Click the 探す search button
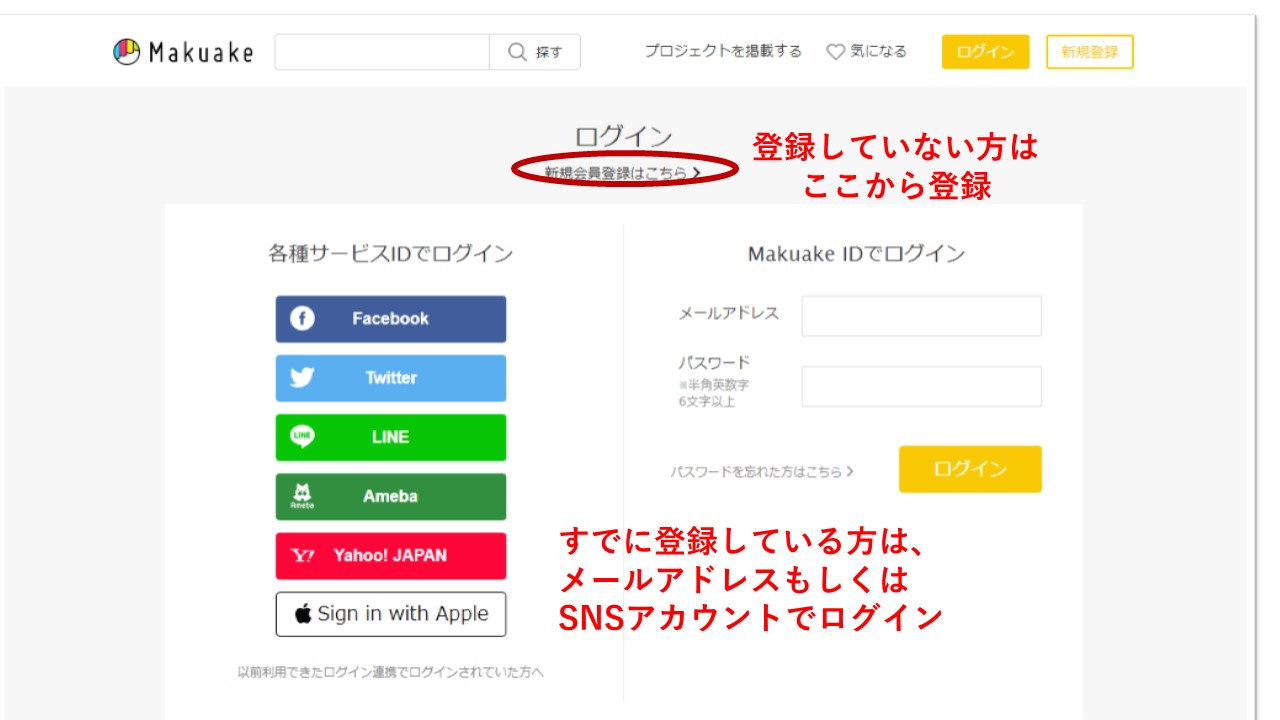Viewport: 1280px width, 720px height. 535,52
